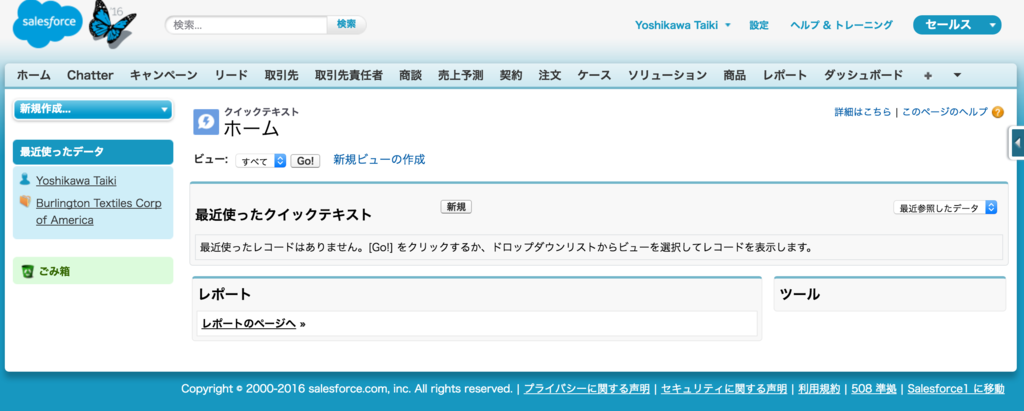This screenshot has width=1024, height=411.
Task: Open the 利用規約 footer link
Action: (819, 389)
